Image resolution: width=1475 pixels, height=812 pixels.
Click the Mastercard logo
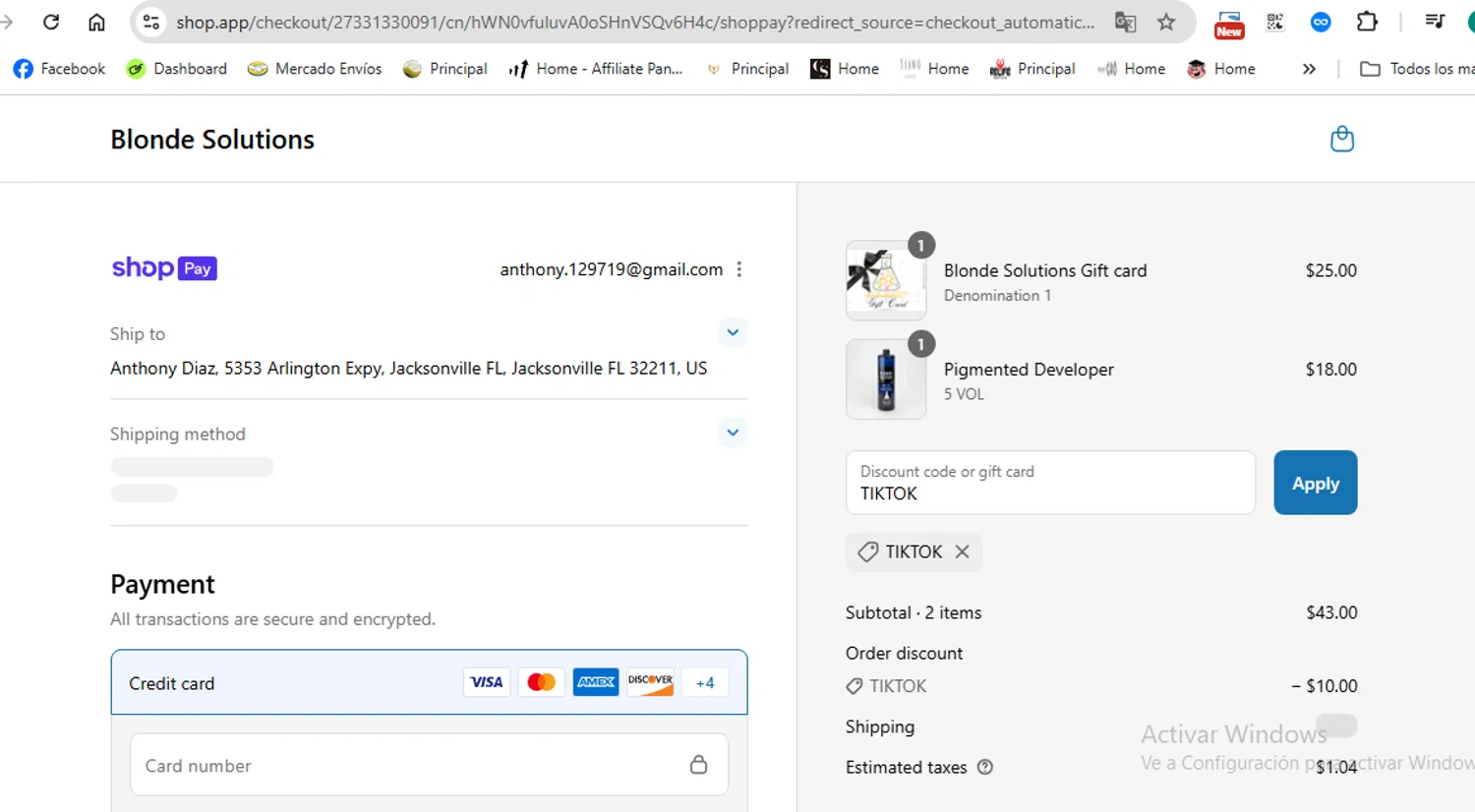(x=541, y=682)
